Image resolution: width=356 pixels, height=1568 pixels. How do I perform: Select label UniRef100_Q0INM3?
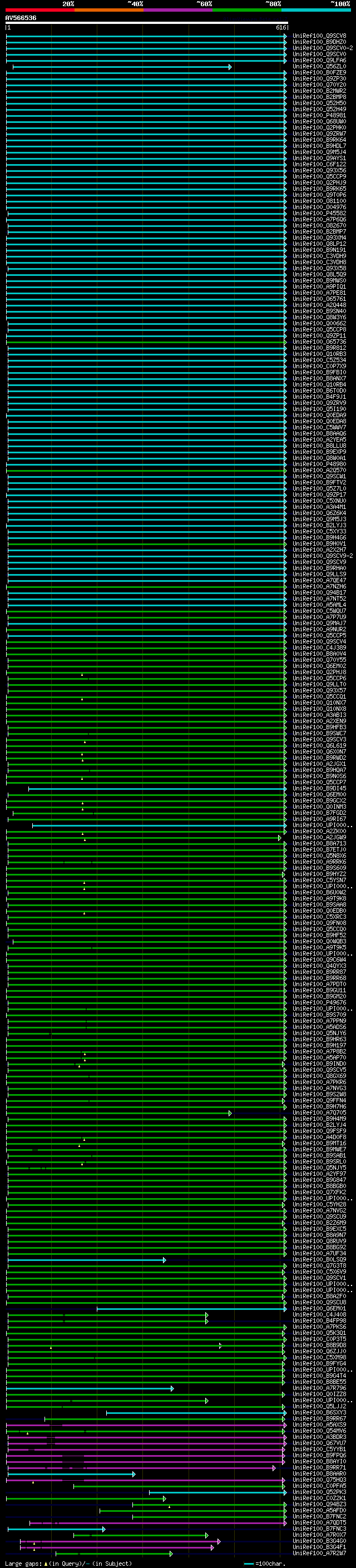tap(319, 807)
